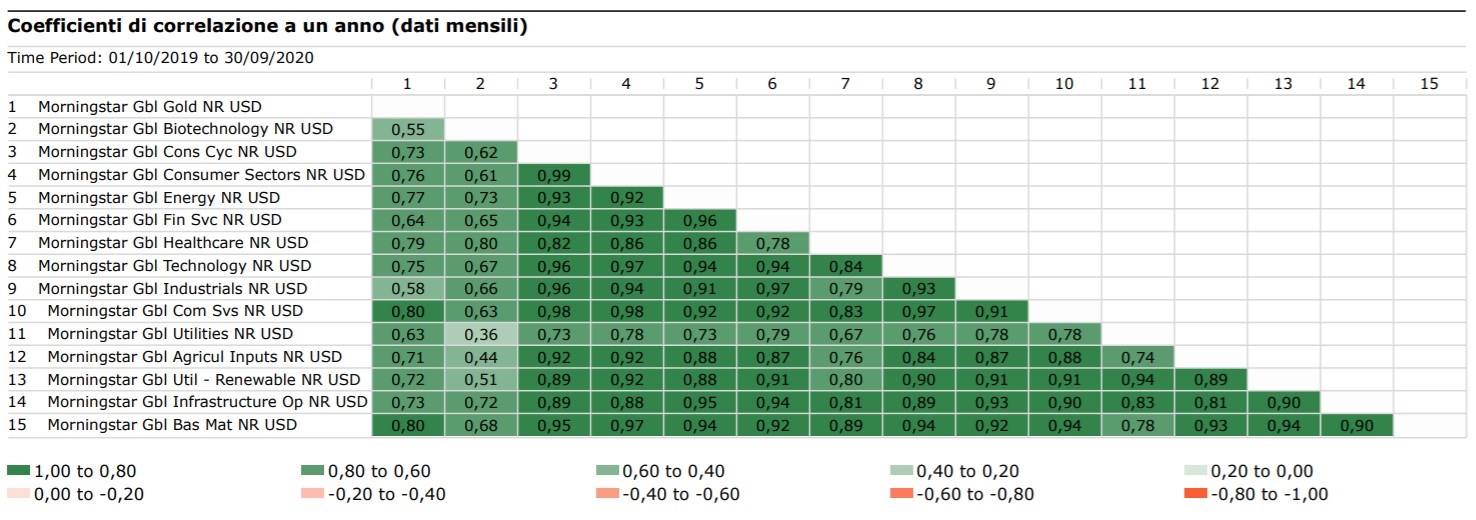
Task: Click the -0,40 to -0,60 legend swatch
Action: point(607,493)
